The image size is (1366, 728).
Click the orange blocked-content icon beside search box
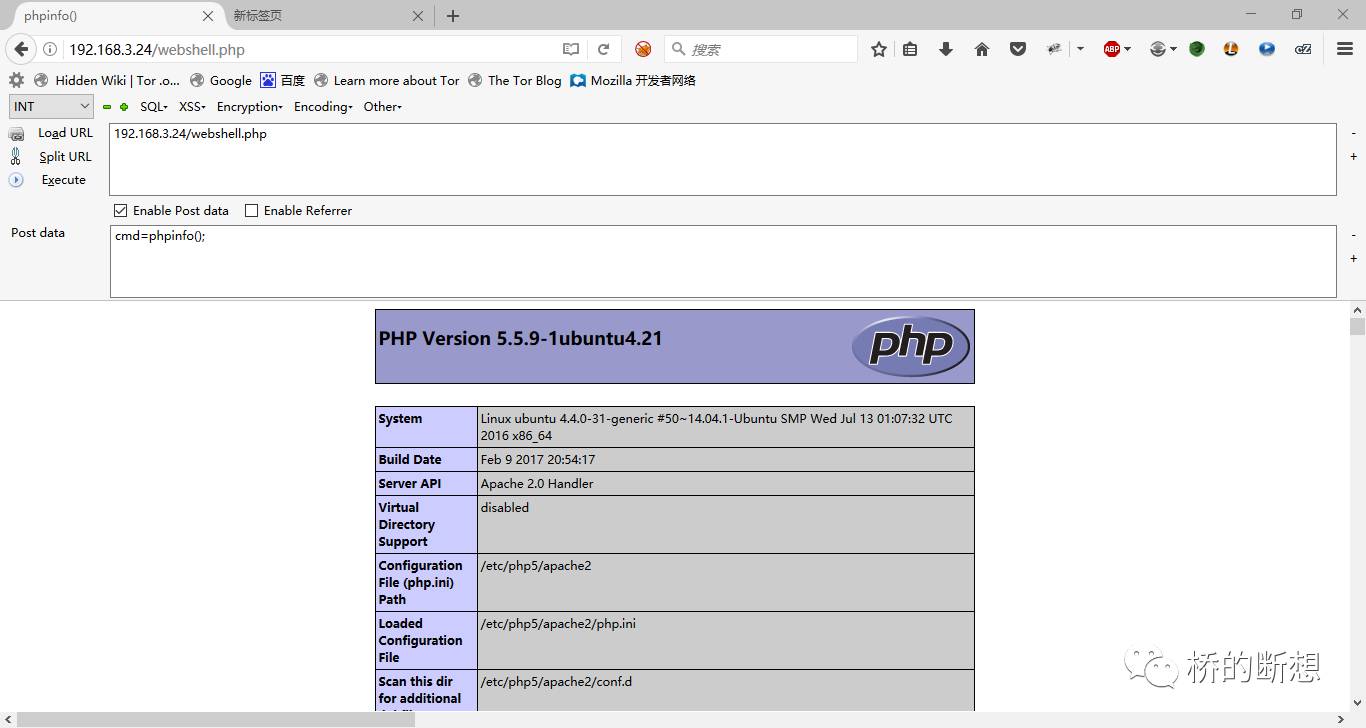tap(643, 49)
